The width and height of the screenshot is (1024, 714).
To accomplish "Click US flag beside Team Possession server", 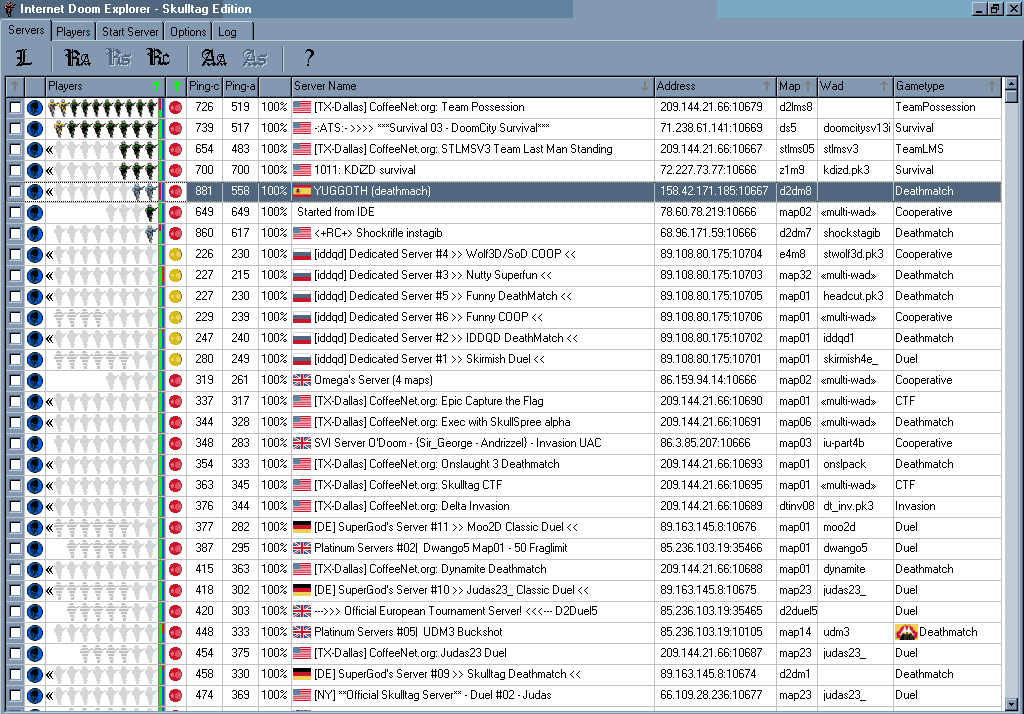I will [x=302, y=107].
